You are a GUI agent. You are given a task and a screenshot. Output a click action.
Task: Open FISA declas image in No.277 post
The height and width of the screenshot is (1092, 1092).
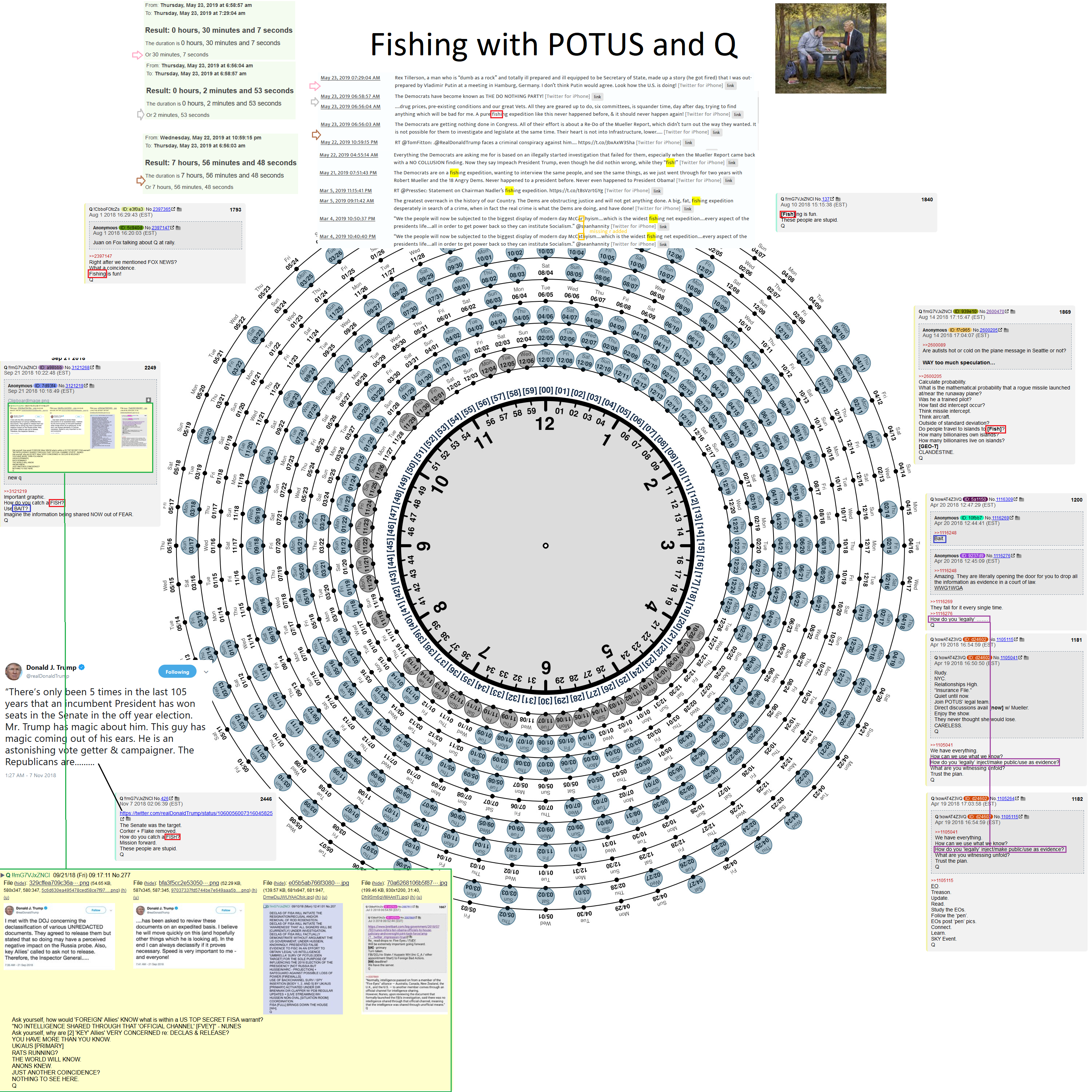pyautogui.click(x=303, y=959)
